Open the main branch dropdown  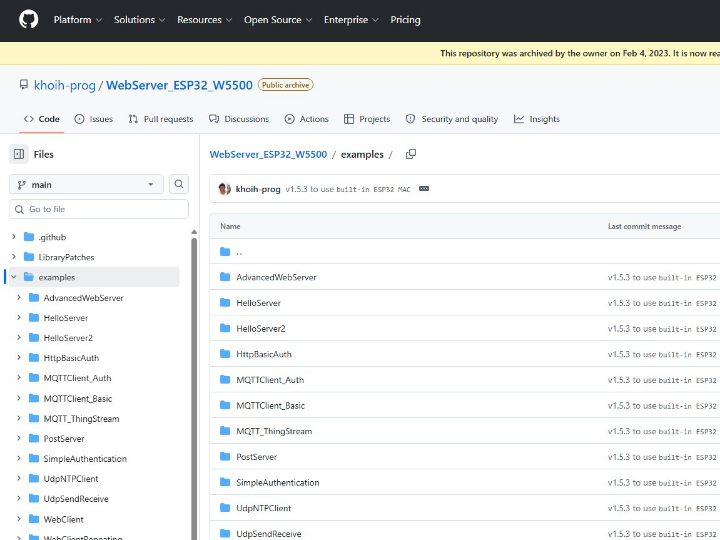(86, 184)
